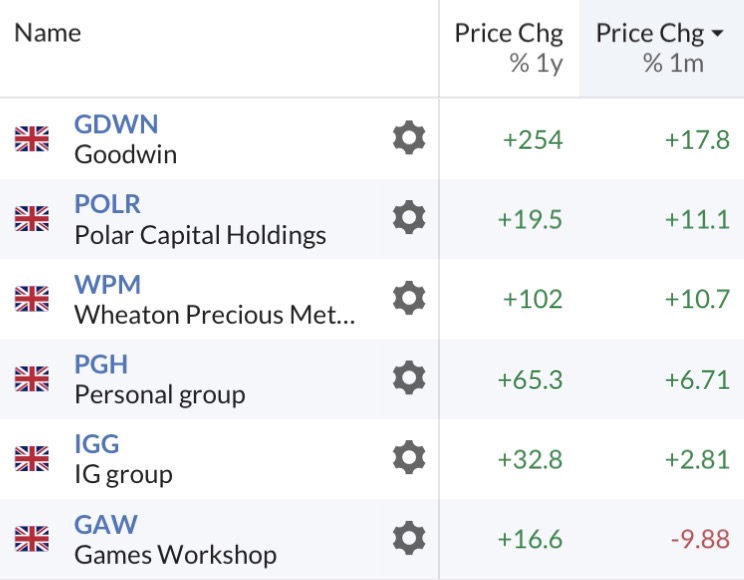The image size is (744, 580).
Task: Click the UK flag next to GDWN
Action: click(32, 139)
